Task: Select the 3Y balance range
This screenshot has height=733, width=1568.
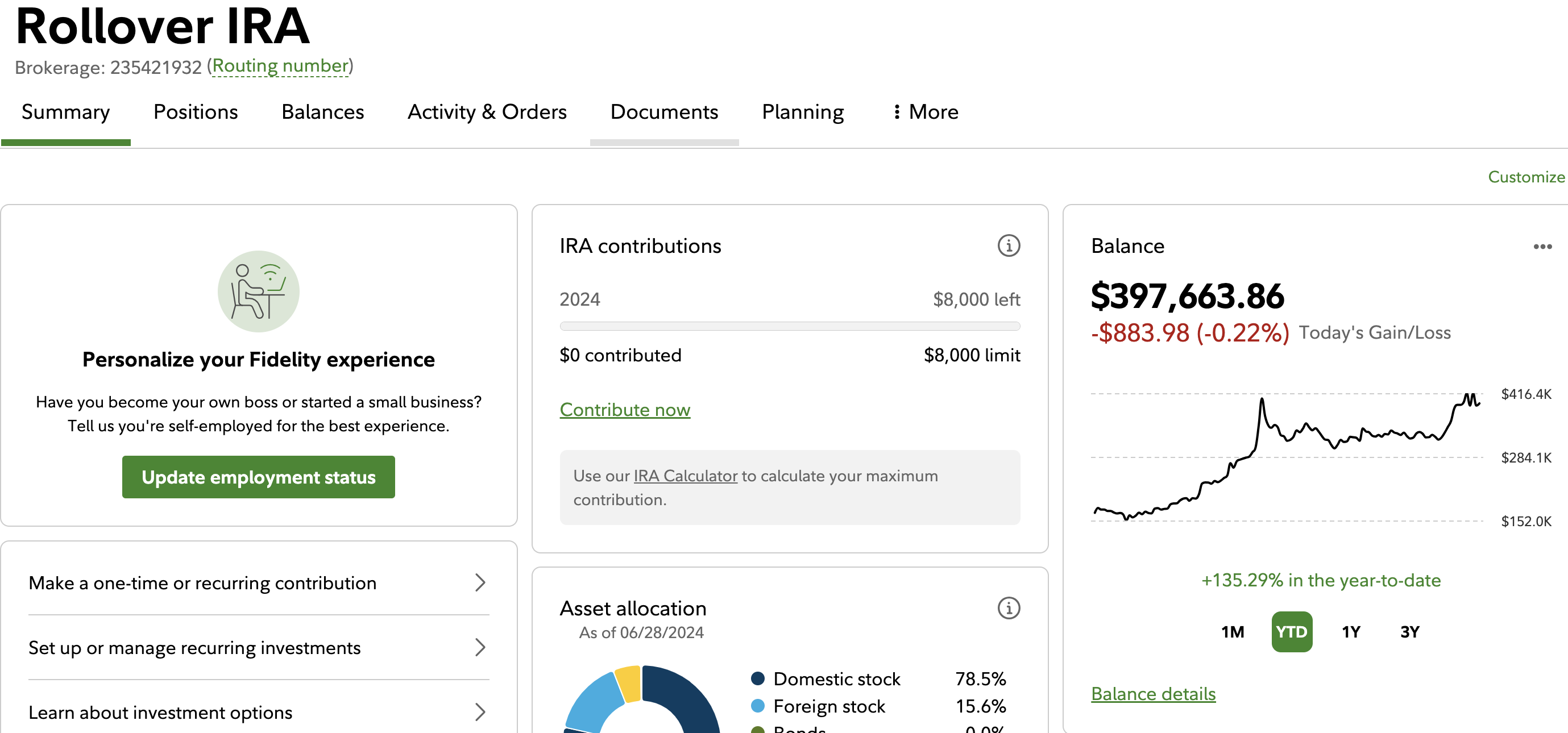Action: 1410,631
